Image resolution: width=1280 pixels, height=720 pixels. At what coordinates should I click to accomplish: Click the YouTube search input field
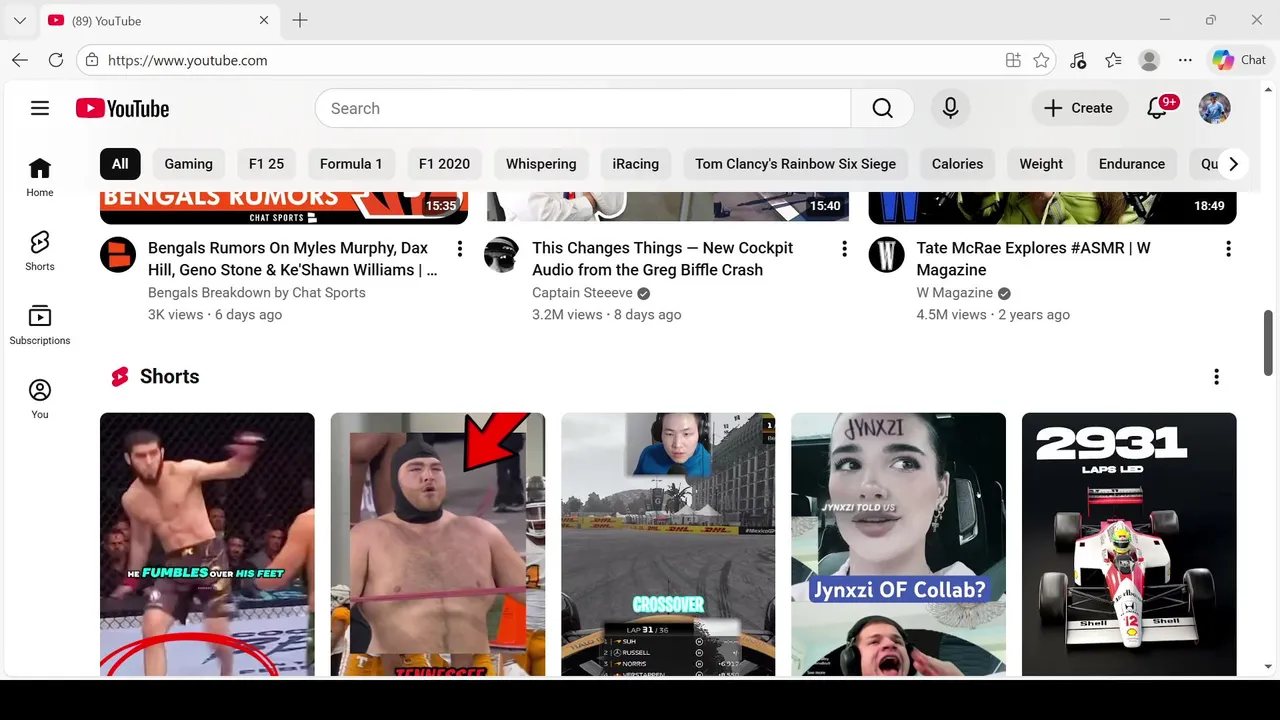click(583, 108)
